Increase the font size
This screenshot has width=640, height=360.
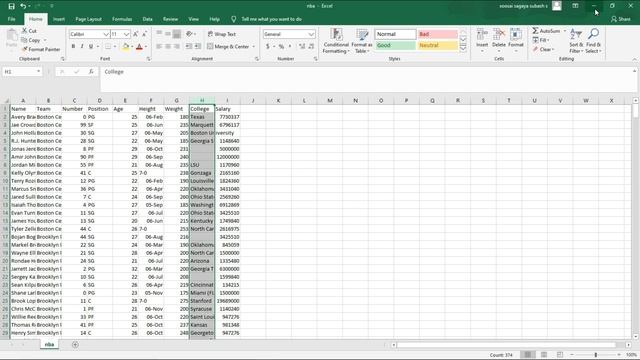(136, 34)
